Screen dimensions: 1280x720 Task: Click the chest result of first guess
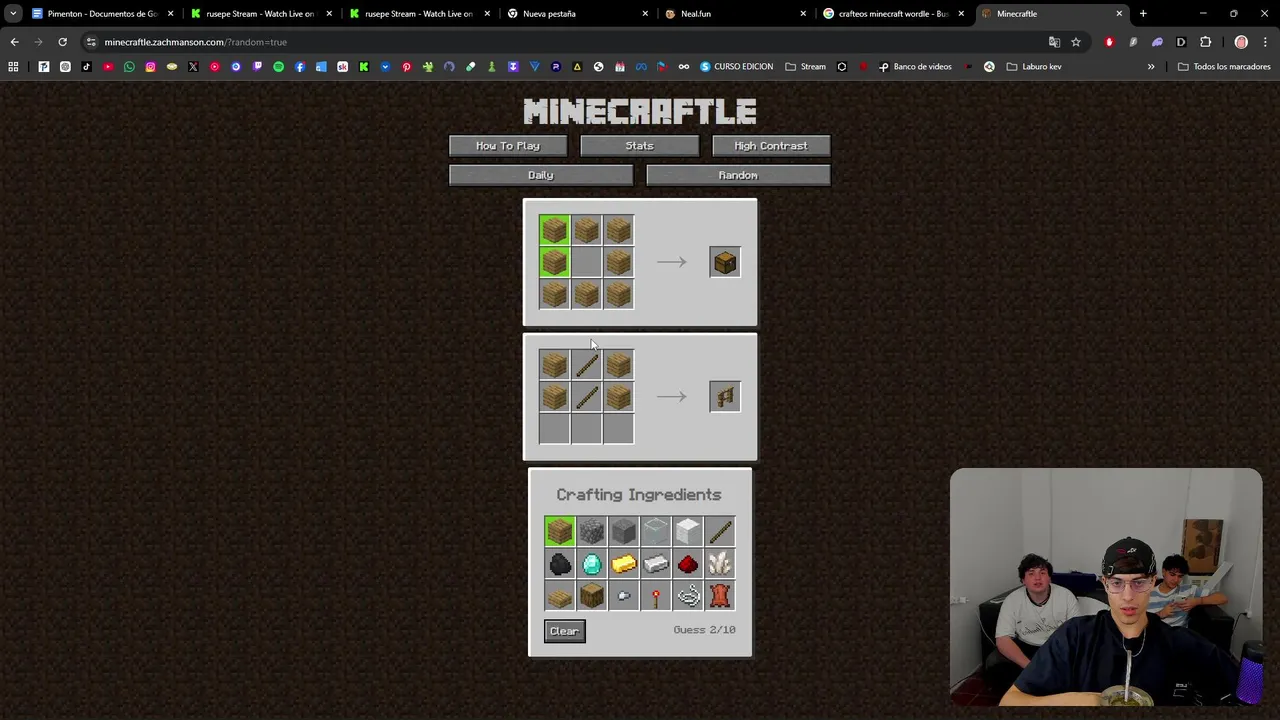(x=725, y=262)
